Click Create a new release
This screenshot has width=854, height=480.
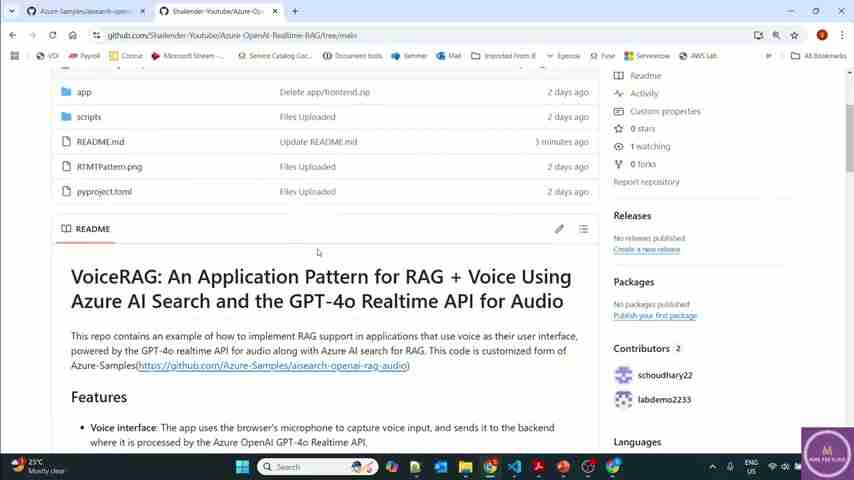pyautogui.click(x=646, y=250)
